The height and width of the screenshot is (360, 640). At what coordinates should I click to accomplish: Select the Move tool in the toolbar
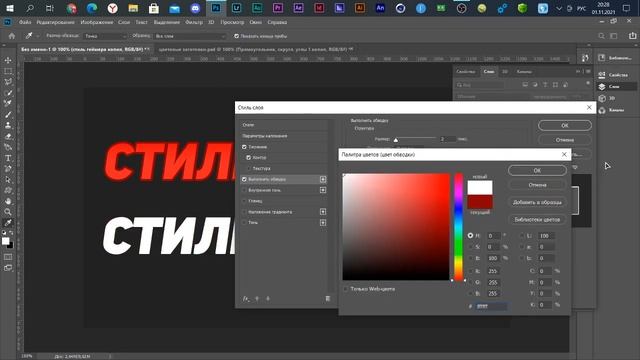pyautogui.click(x=8, y=60)
